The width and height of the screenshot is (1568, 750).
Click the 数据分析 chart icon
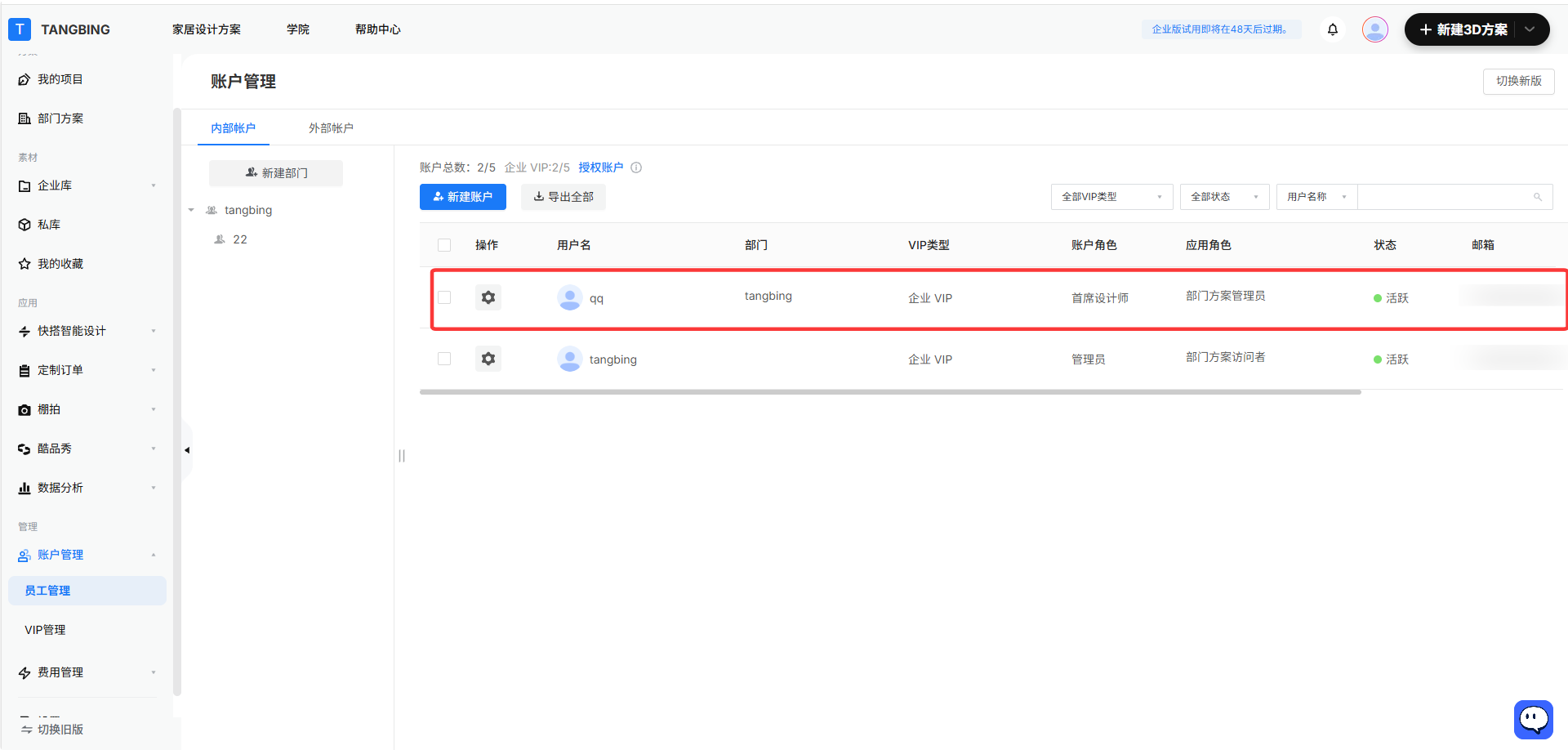(x=24, y=488)
